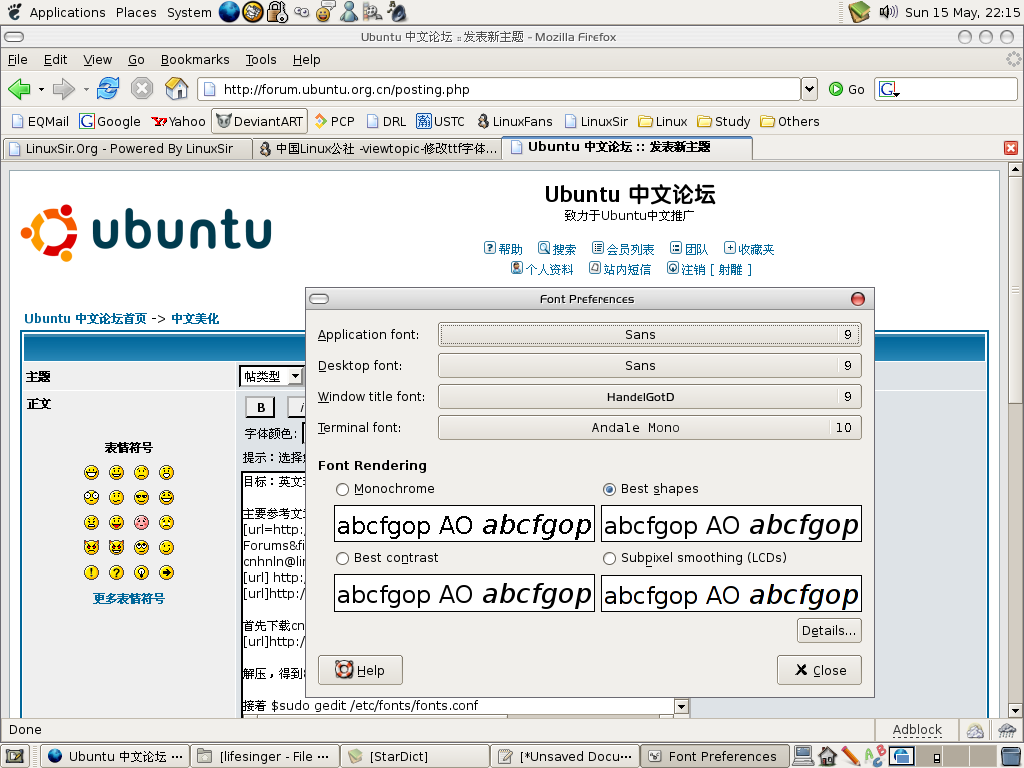Change the Terminal font Andale Mono
This screenshot has width=1024, height=768.
coord(649,428)
